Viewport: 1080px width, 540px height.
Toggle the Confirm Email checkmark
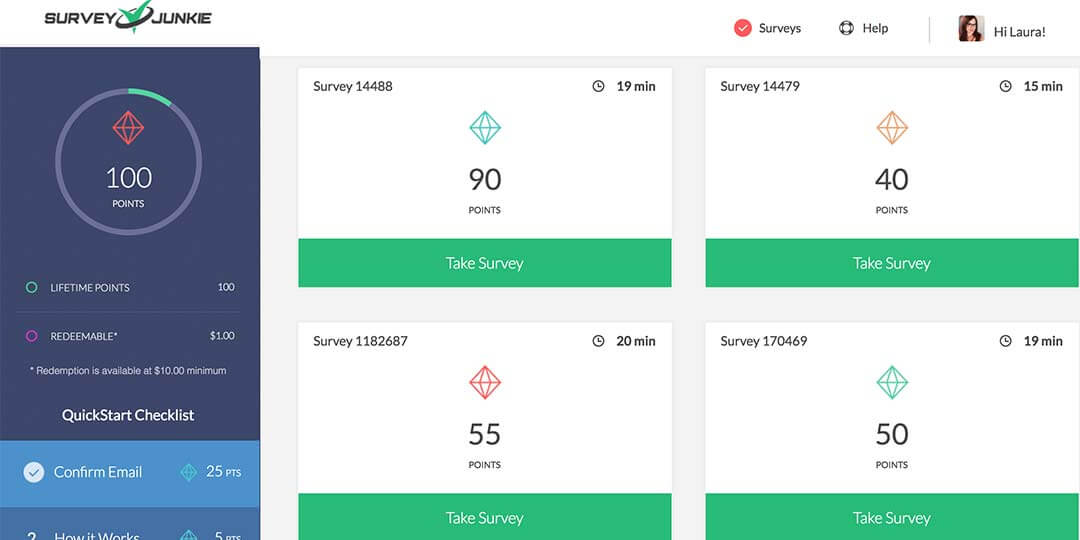tap(34, 472)
